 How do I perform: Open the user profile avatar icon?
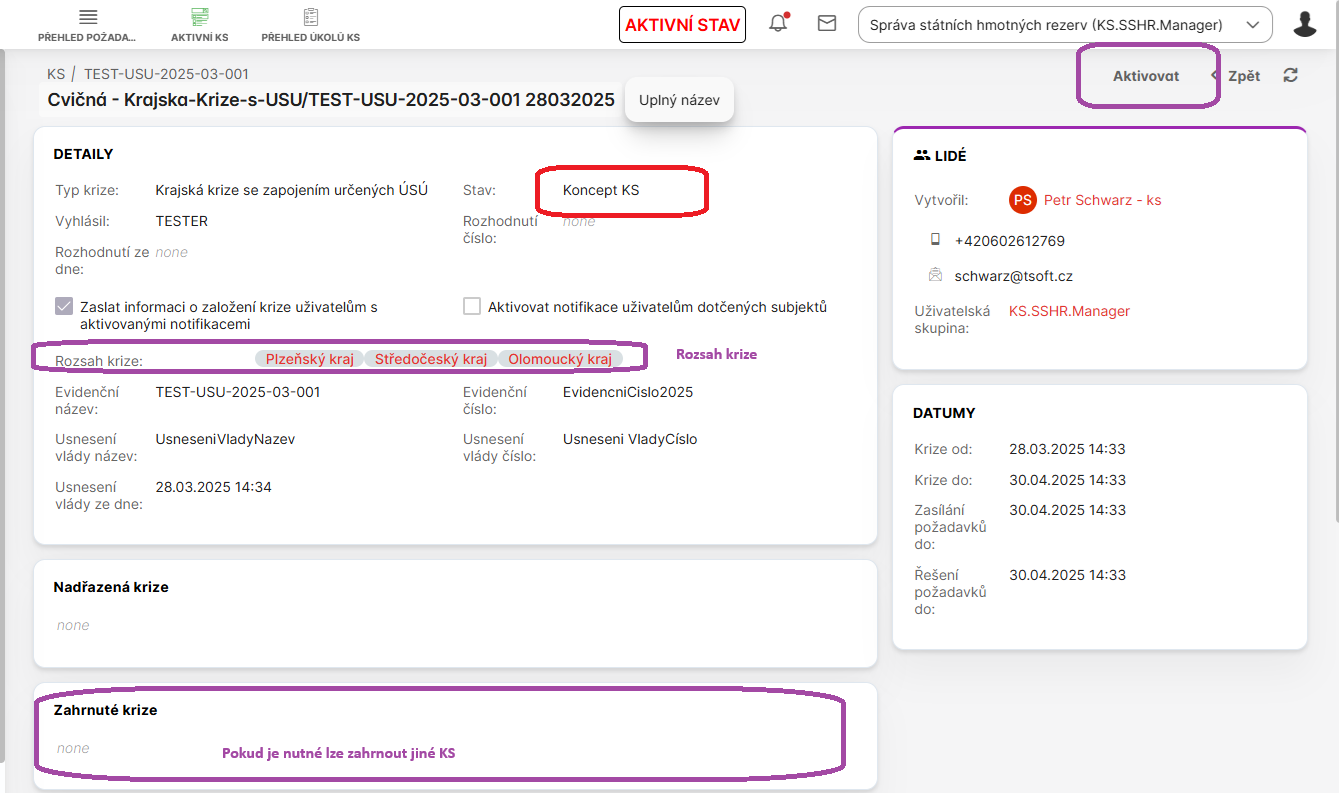[1304, 24]
